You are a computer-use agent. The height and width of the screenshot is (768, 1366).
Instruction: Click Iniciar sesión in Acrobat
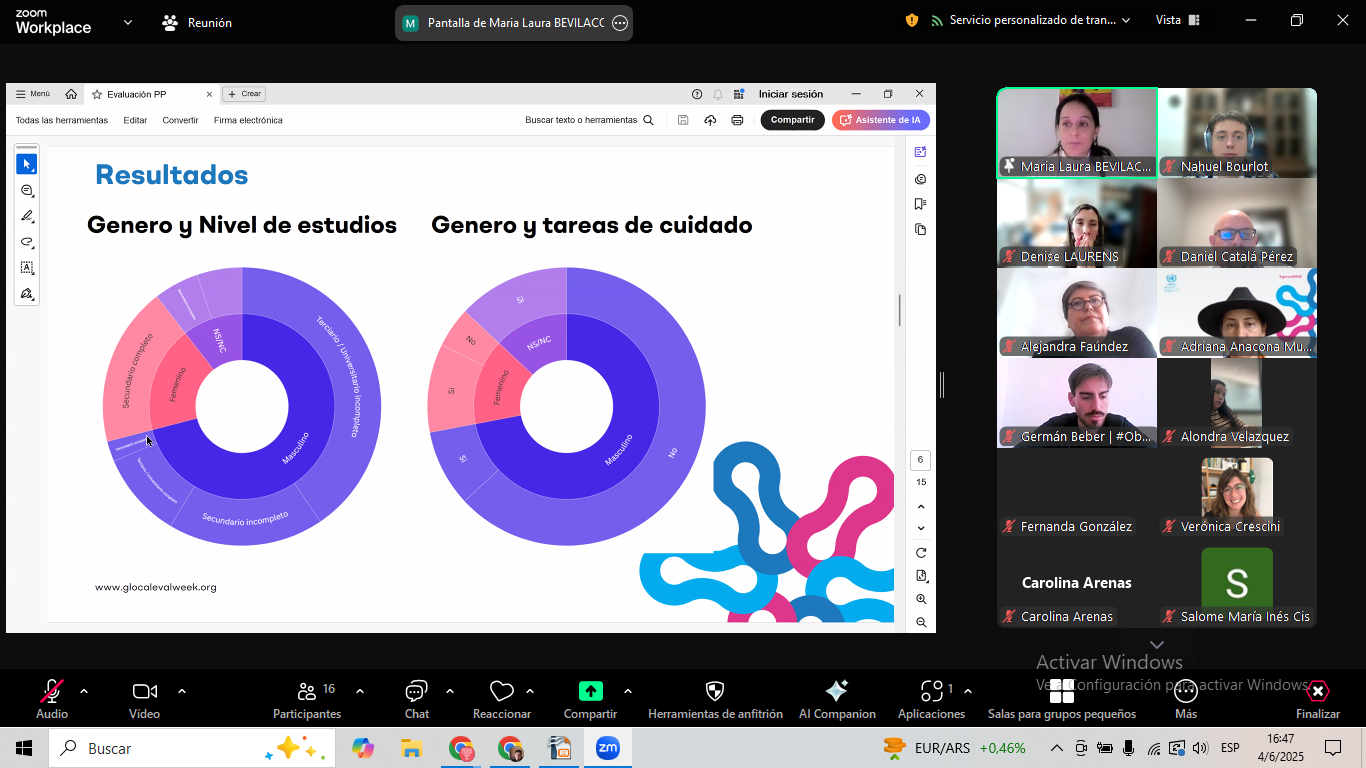tap(791, 94)
